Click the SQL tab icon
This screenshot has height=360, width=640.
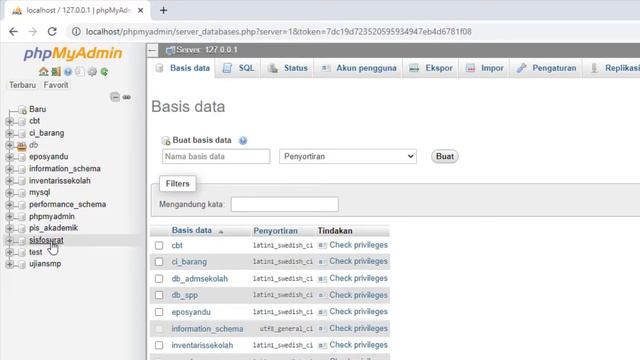tap(227, 68)
